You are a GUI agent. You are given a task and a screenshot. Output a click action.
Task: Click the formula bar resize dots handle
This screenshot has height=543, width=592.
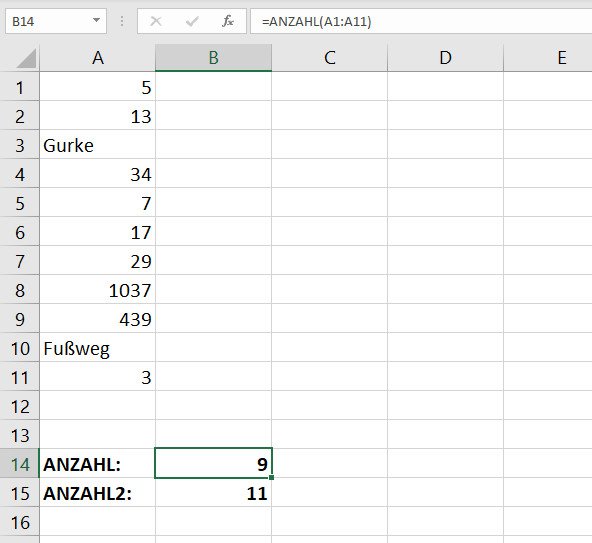tap(122, 21)
